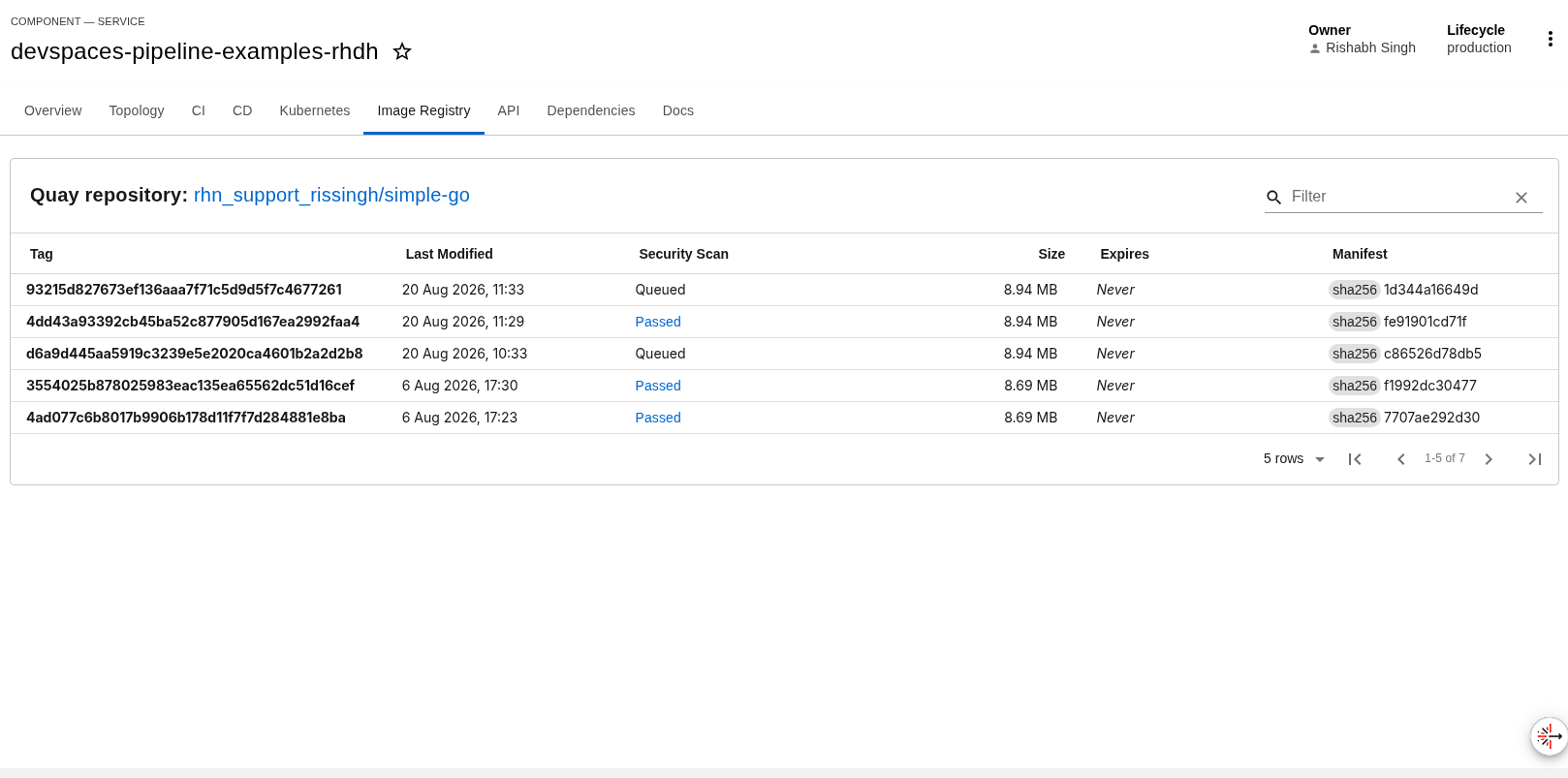The height and width of the screenshot is (778, 1568).
Task: Open Passed scan result for tag 4ad077c6b801
Action: pos(658,418)
